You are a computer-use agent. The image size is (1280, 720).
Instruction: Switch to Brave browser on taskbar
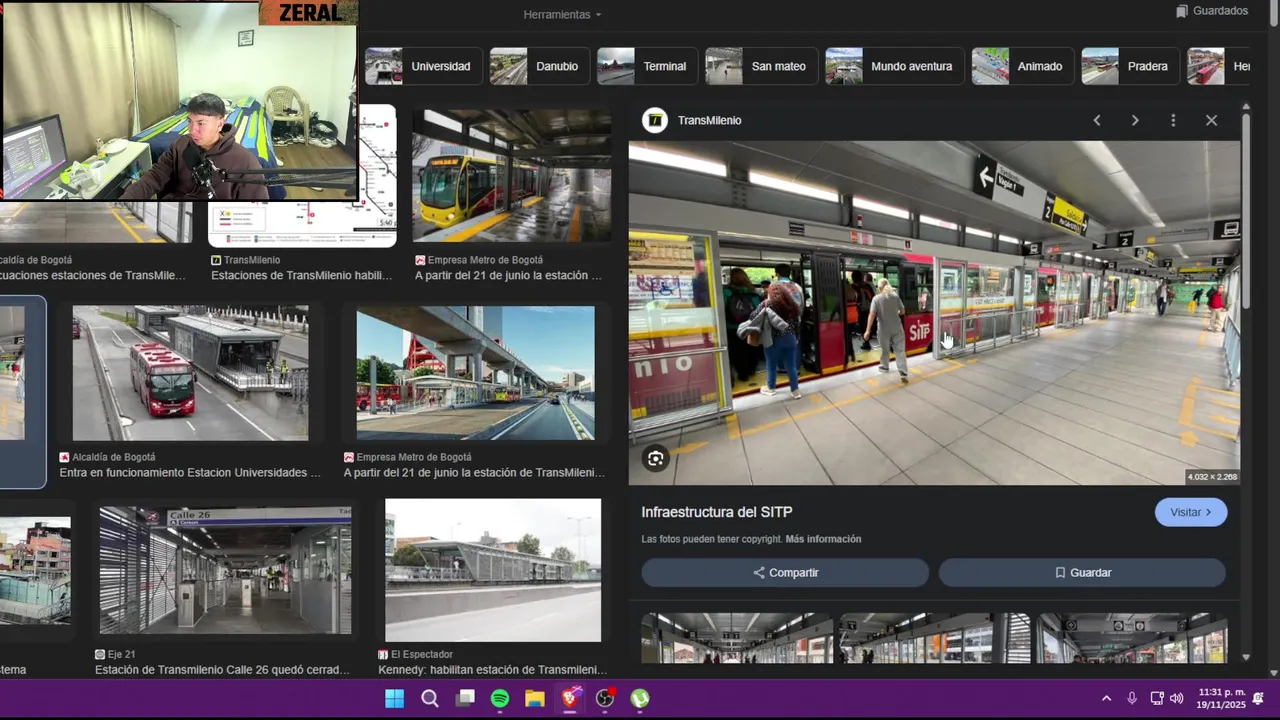click(x=570, y=699)
